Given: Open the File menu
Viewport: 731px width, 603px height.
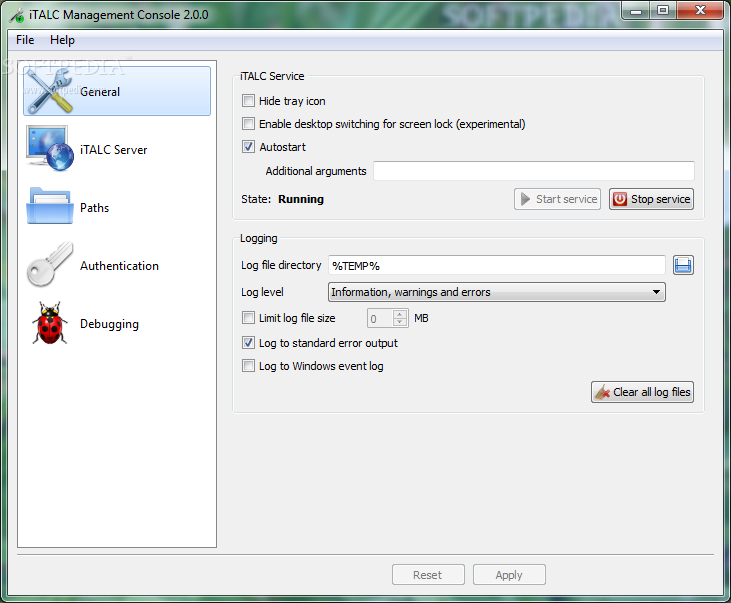Looking at the screenshot, I should (25, 40).
